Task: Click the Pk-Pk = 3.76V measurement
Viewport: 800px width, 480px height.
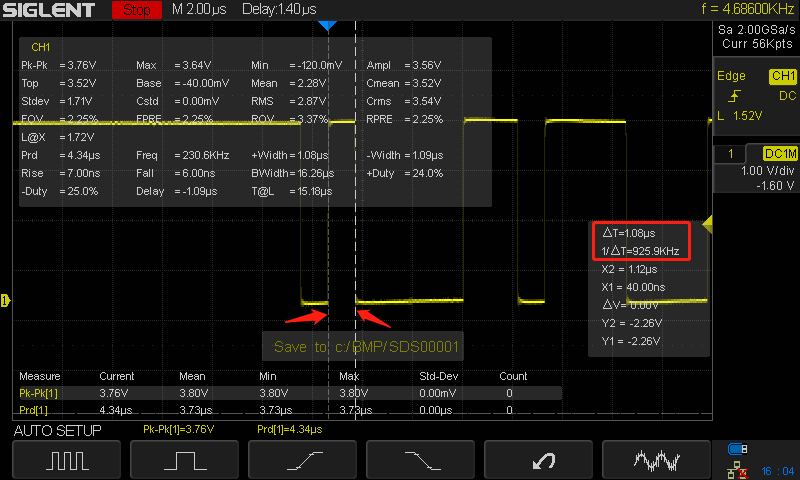Action: click(x=59, y=65)
